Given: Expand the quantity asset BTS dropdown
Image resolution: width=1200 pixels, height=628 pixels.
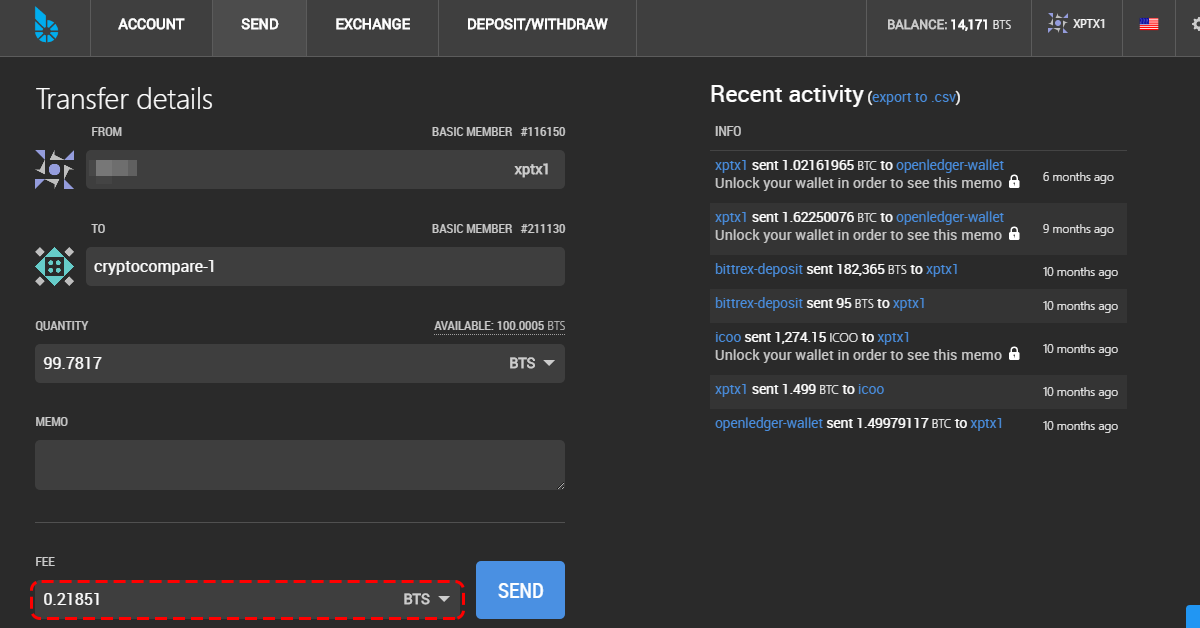Looking at the screenshot, I should 532,363.
